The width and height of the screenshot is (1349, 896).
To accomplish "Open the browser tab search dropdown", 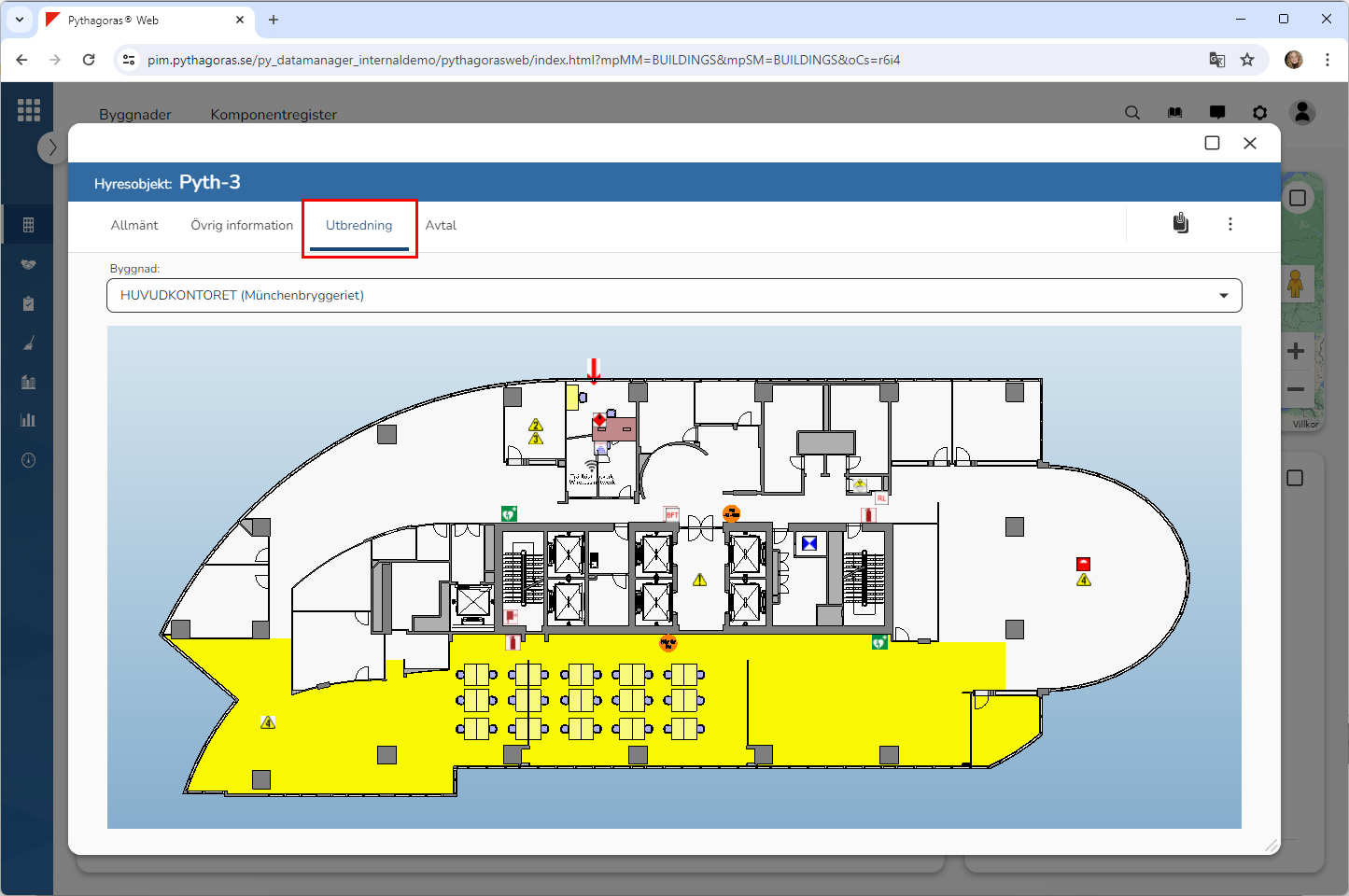I will (x=20, y=20).
